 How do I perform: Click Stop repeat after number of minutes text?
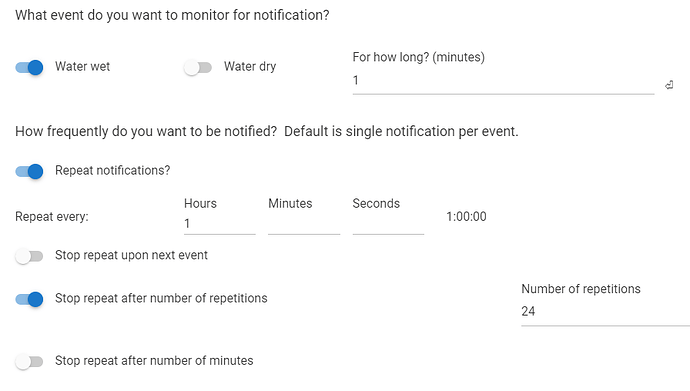click(154, 361)
